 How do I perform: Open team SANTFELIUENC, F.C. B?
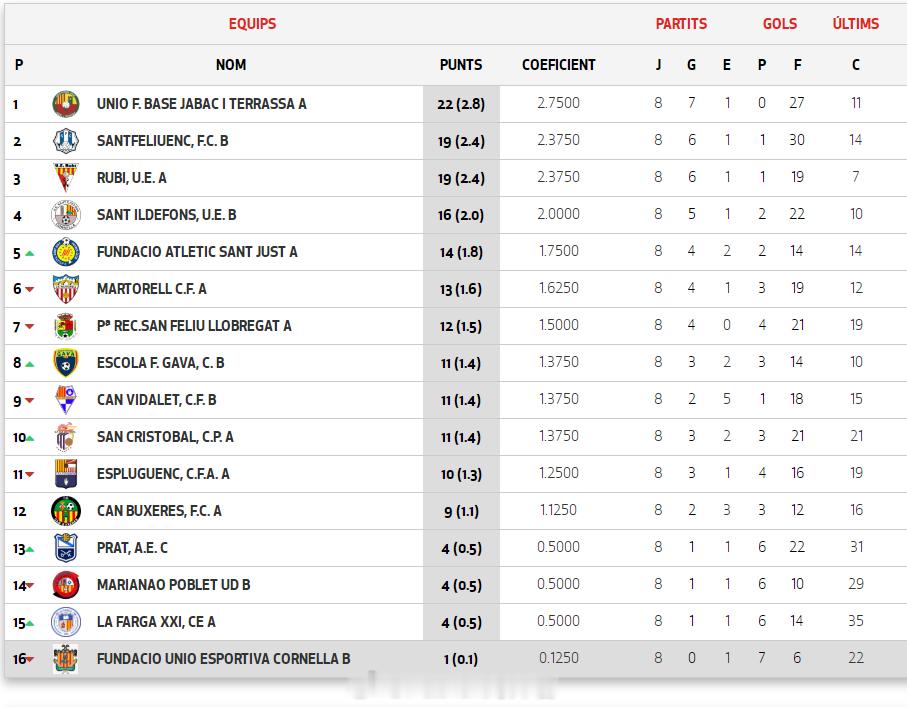[163, 141]
